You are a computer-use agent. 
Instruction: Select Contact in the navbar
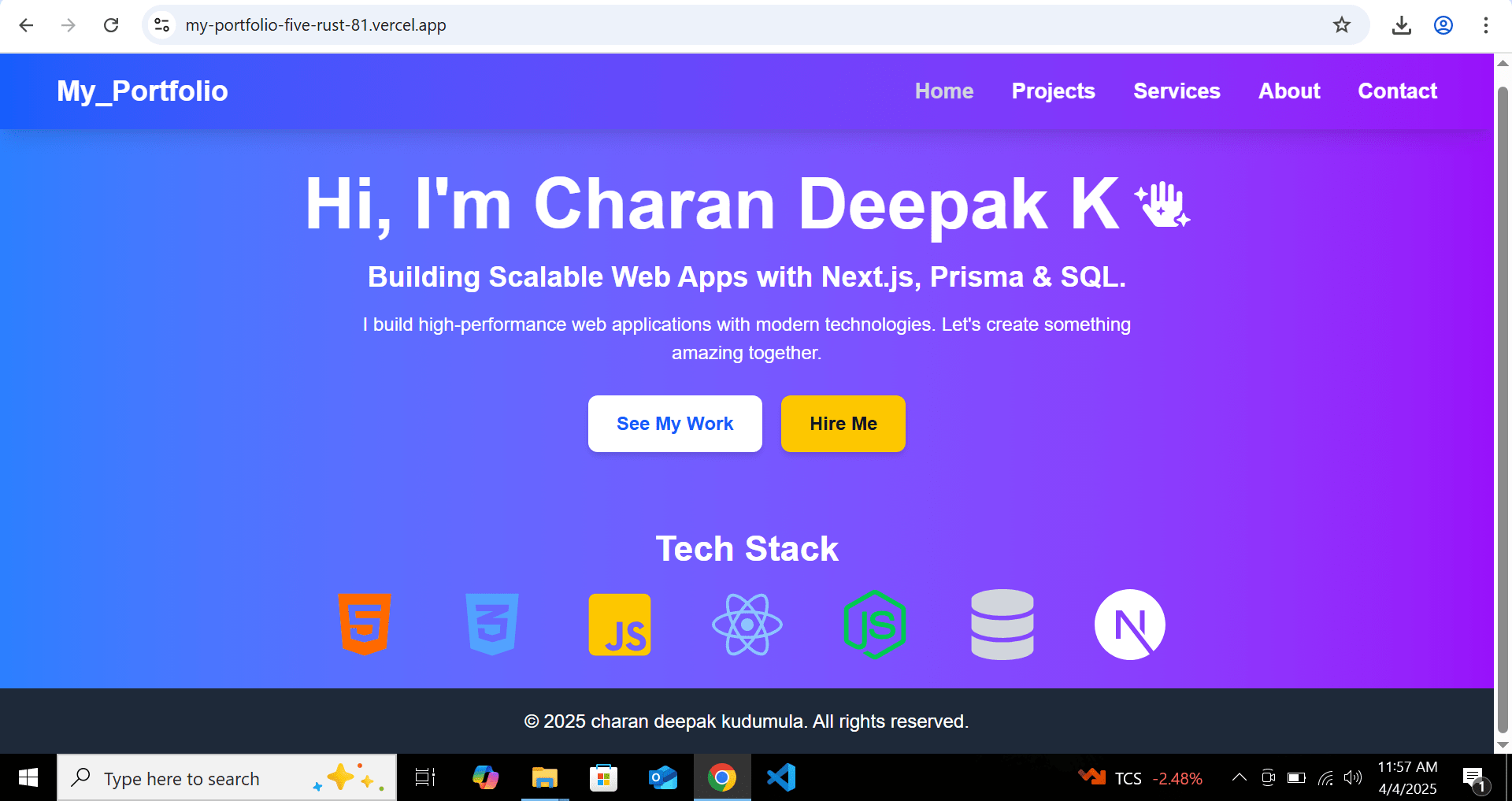pyautogui.click(x=1398, y=91)
